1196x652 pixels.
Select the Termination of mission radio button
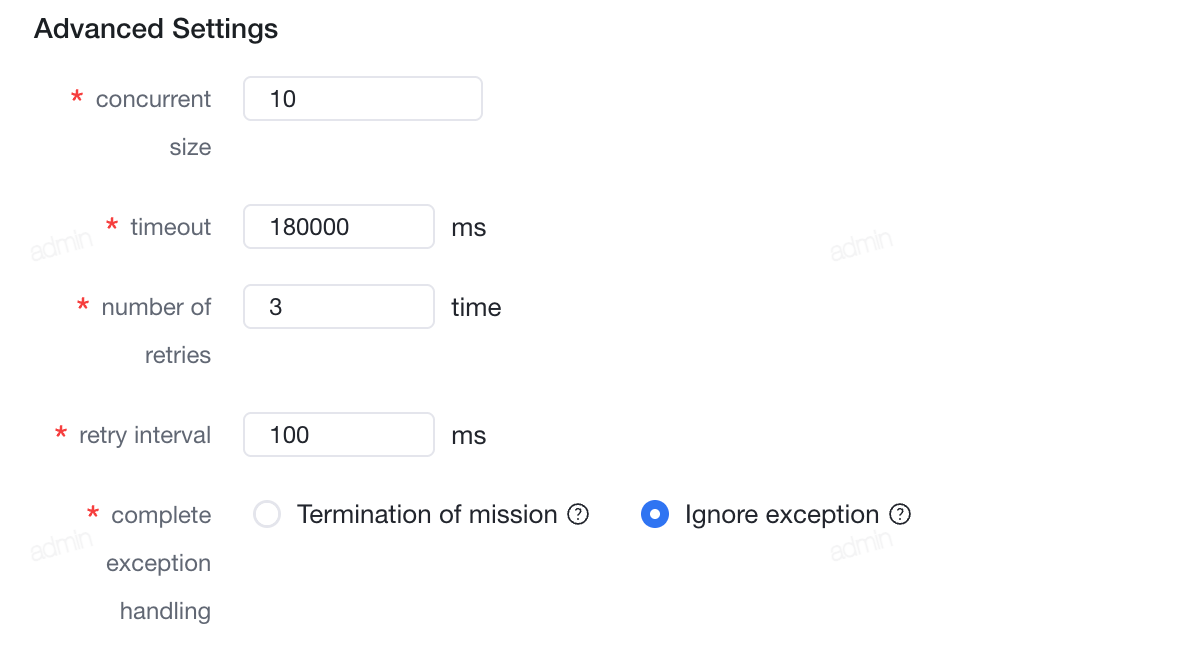pos(267,514)
